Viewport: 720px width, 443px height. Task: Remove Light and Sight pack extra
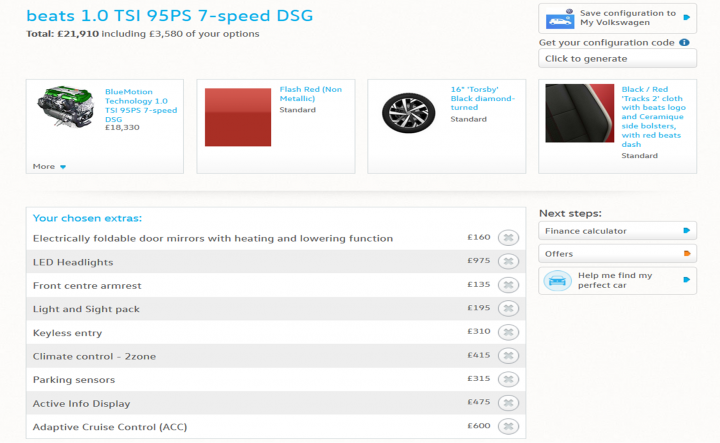508,308
